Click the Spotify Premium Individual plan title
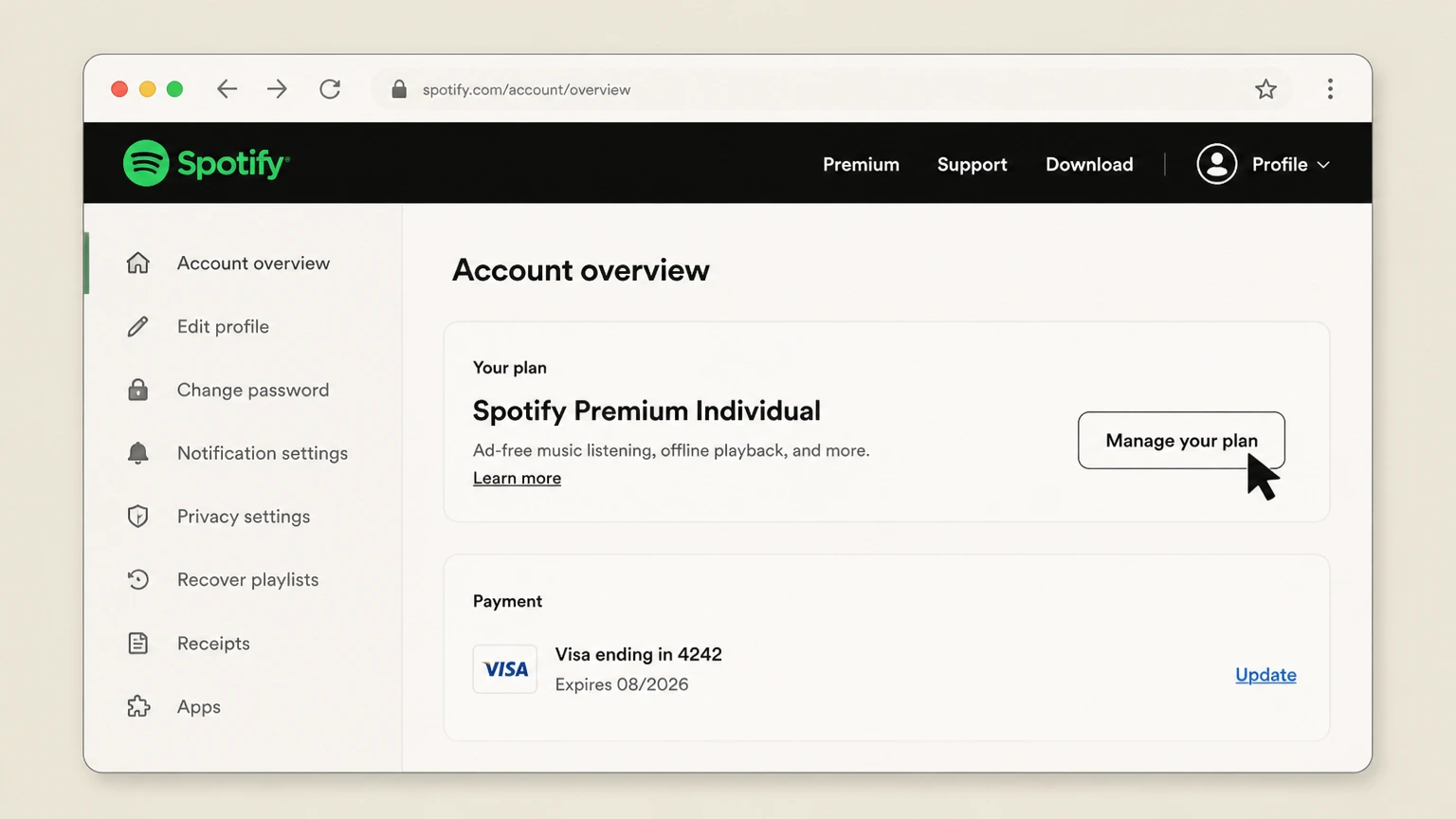The image size is (1456, 819). tap(646, 410)
